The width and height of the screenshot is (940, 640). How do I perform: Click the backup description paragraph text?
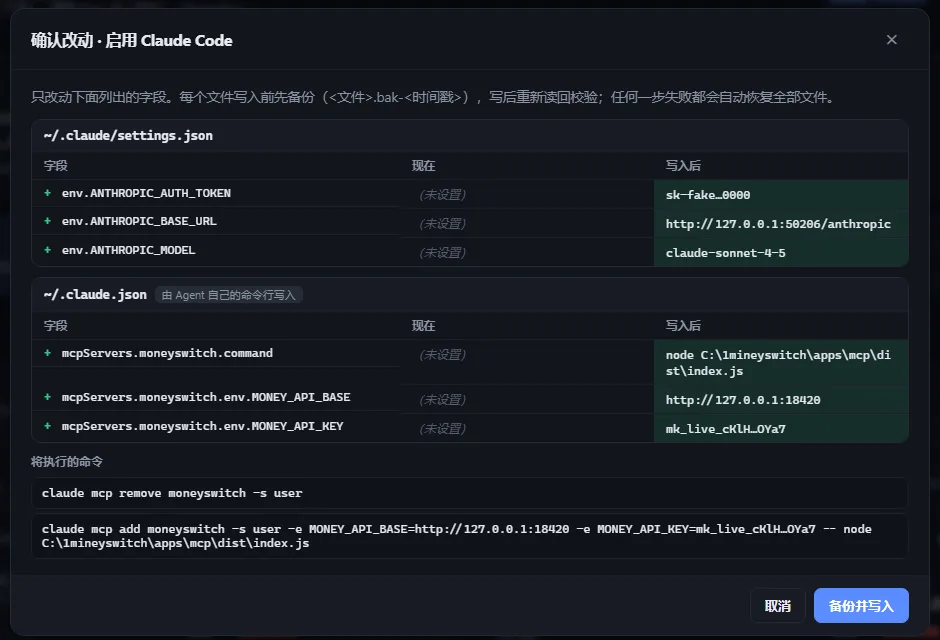coord(433,96)
